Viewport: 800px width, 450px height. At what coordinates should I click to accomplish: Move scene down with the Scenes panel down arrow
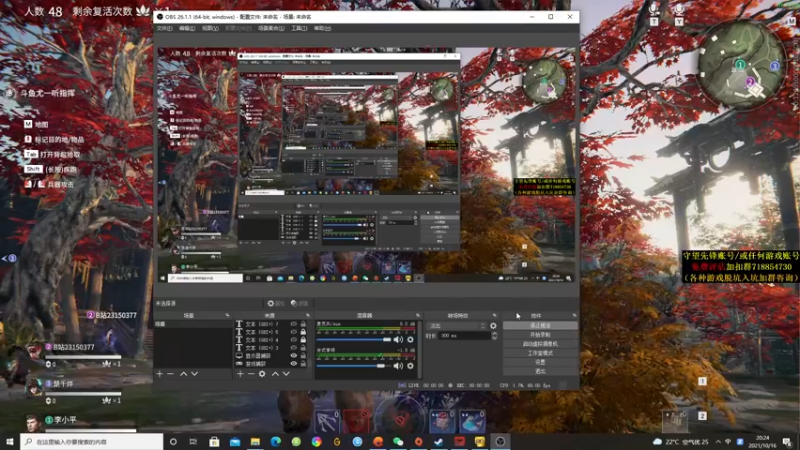click(194, 374)
